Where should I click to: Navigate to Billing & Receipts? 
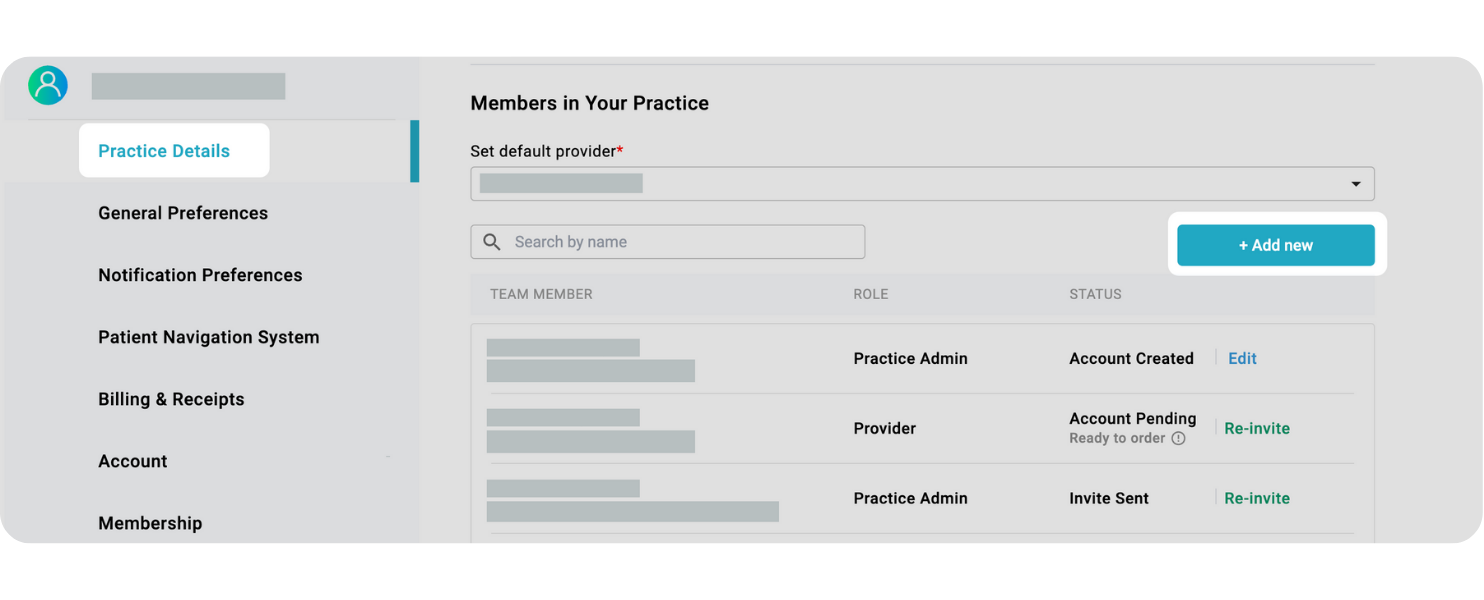(171, 399)
